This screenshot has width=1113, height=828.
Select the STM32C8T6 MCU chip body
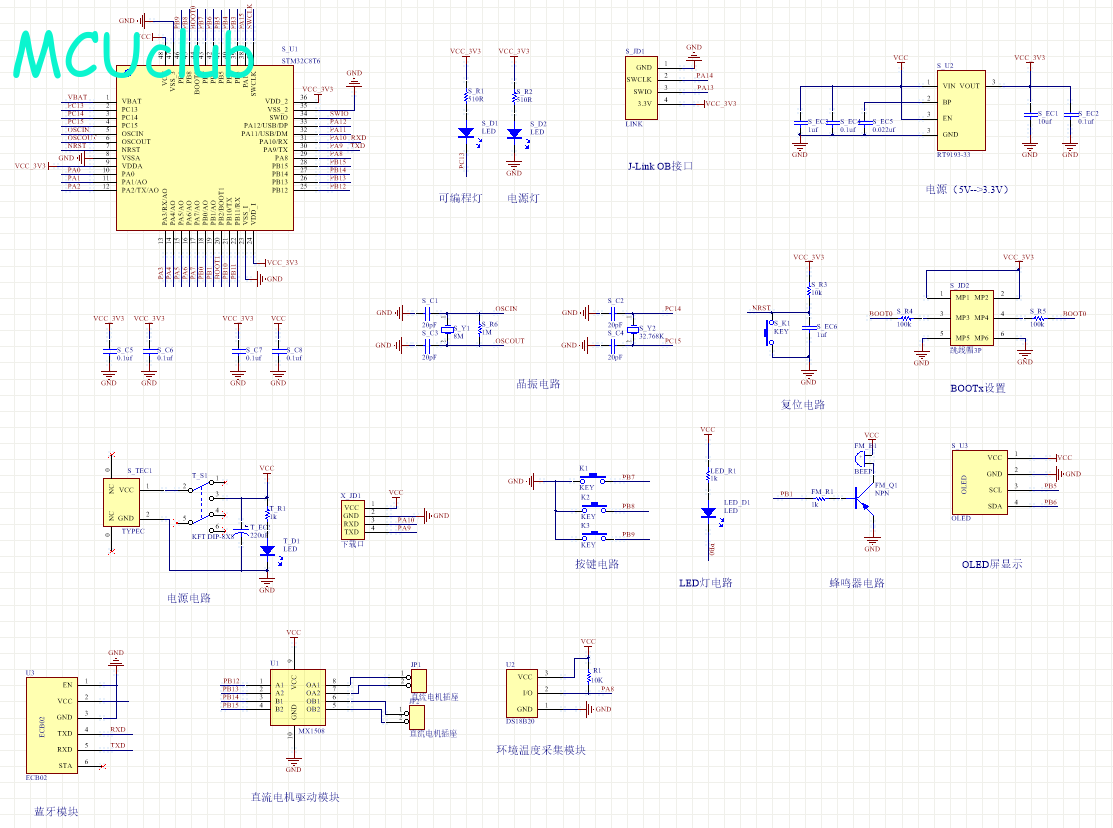pos(204,148)
